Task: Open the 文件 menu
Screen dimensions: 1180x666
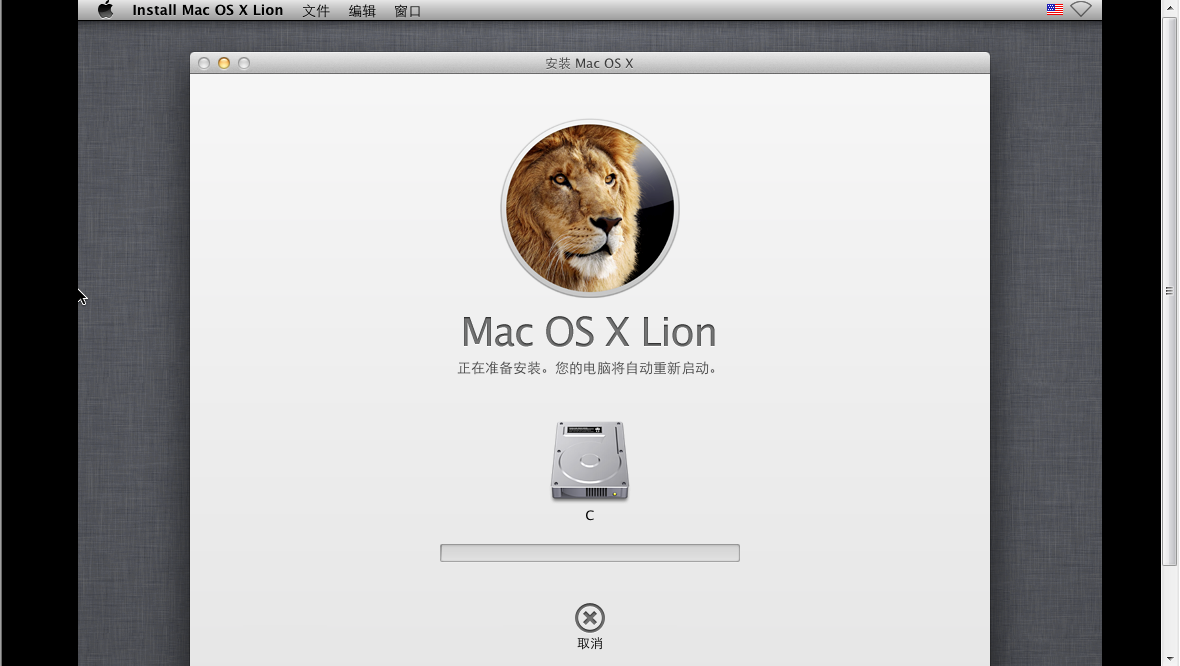Action: click(x=316, y=11)
